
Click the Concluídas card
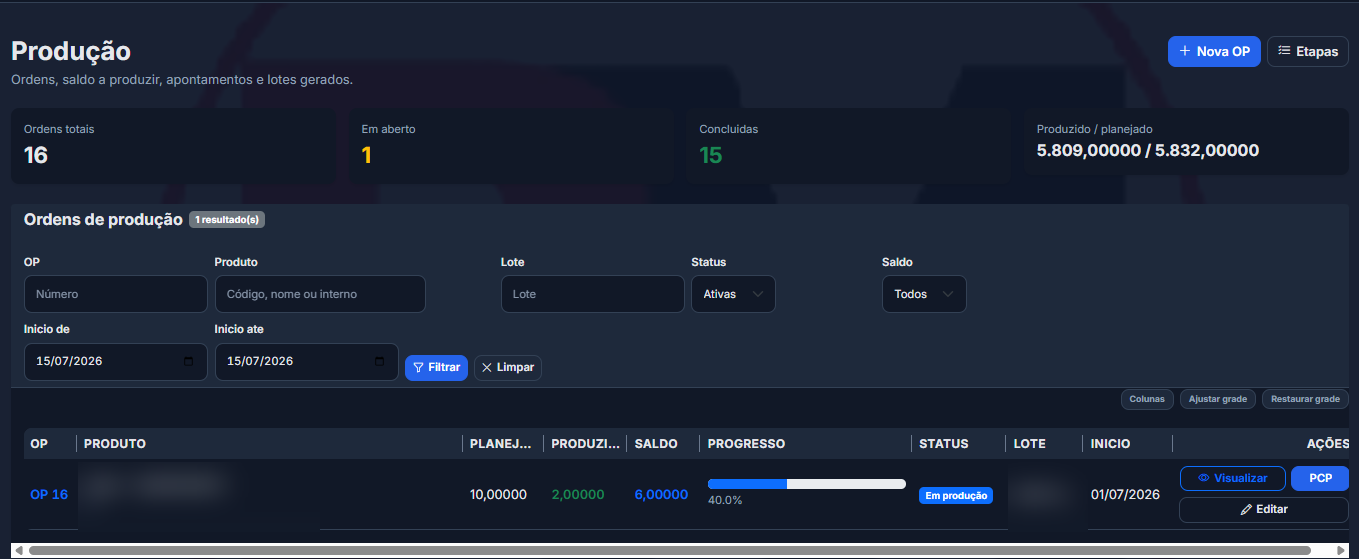(849, 146)
